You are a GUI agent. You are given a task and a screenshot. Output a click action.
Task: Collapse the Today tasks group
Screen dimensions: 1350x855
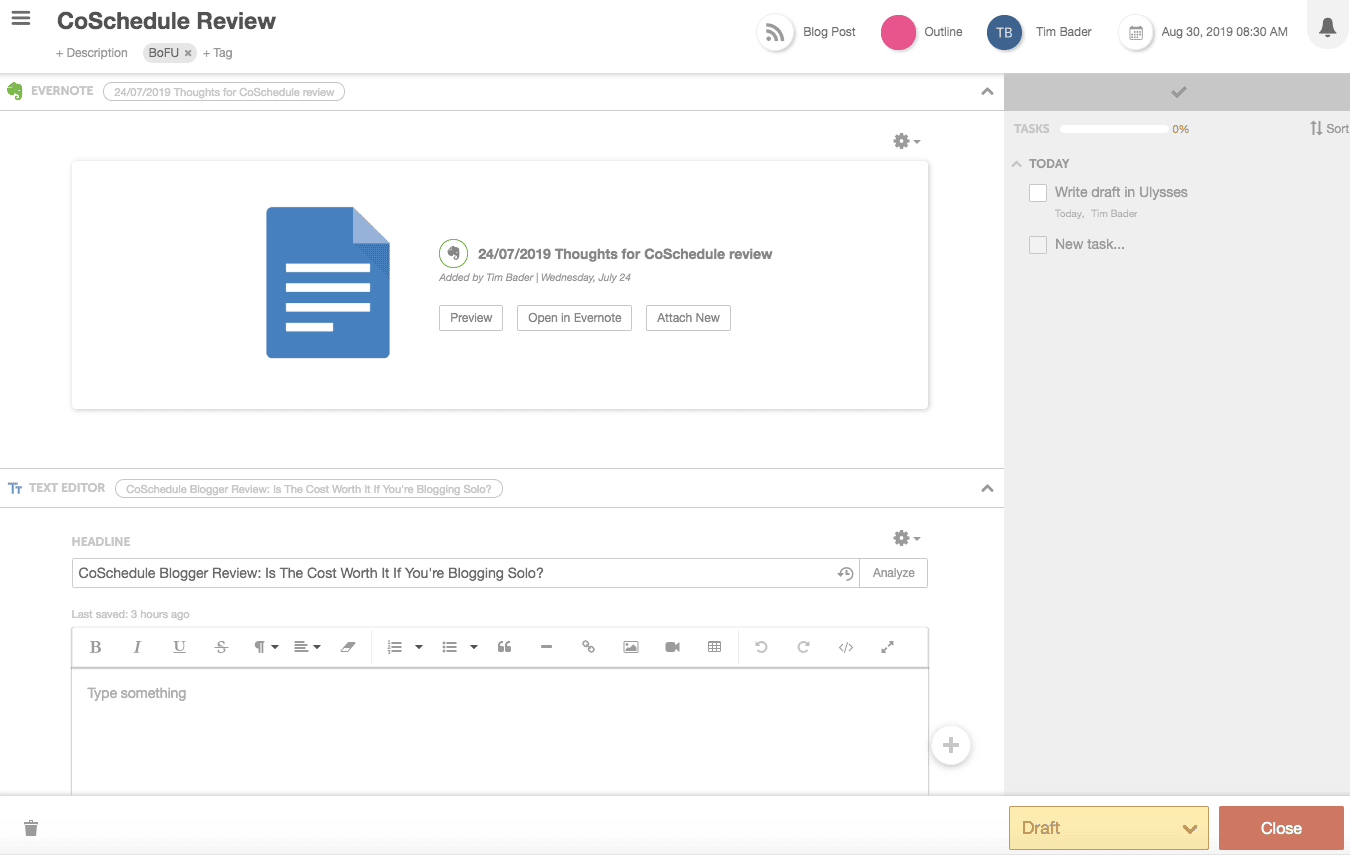pyautogui.click(x=1015, y=163)
